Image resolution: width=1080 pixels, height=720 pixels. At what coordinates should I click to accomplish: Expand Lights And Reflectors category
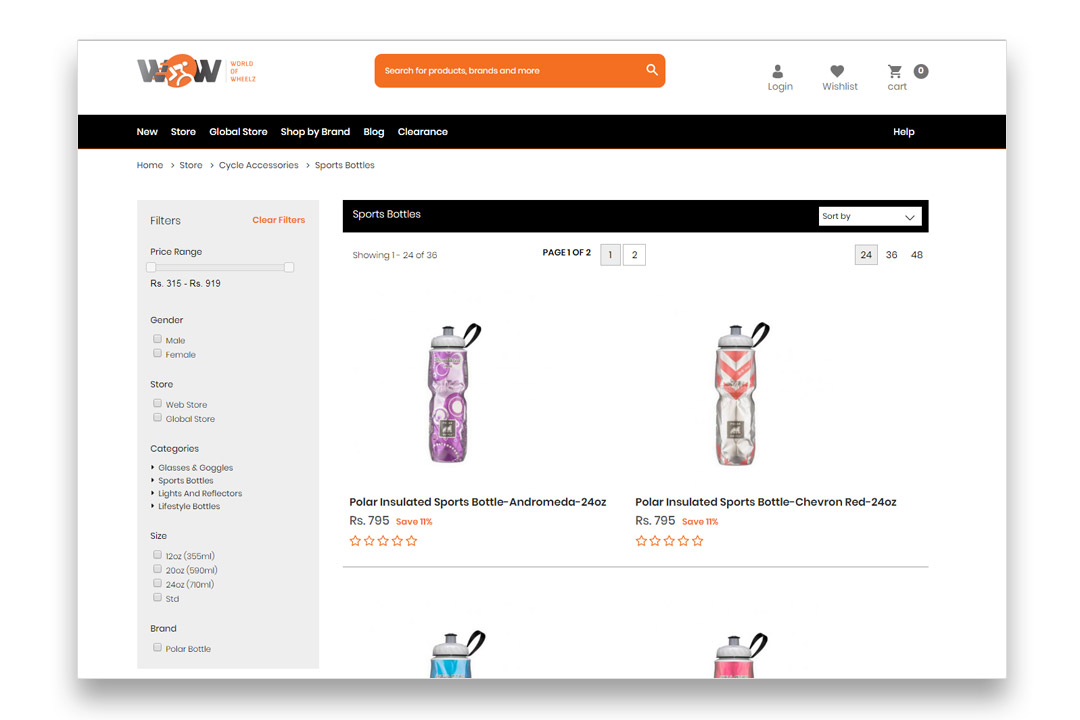point(200,493)
